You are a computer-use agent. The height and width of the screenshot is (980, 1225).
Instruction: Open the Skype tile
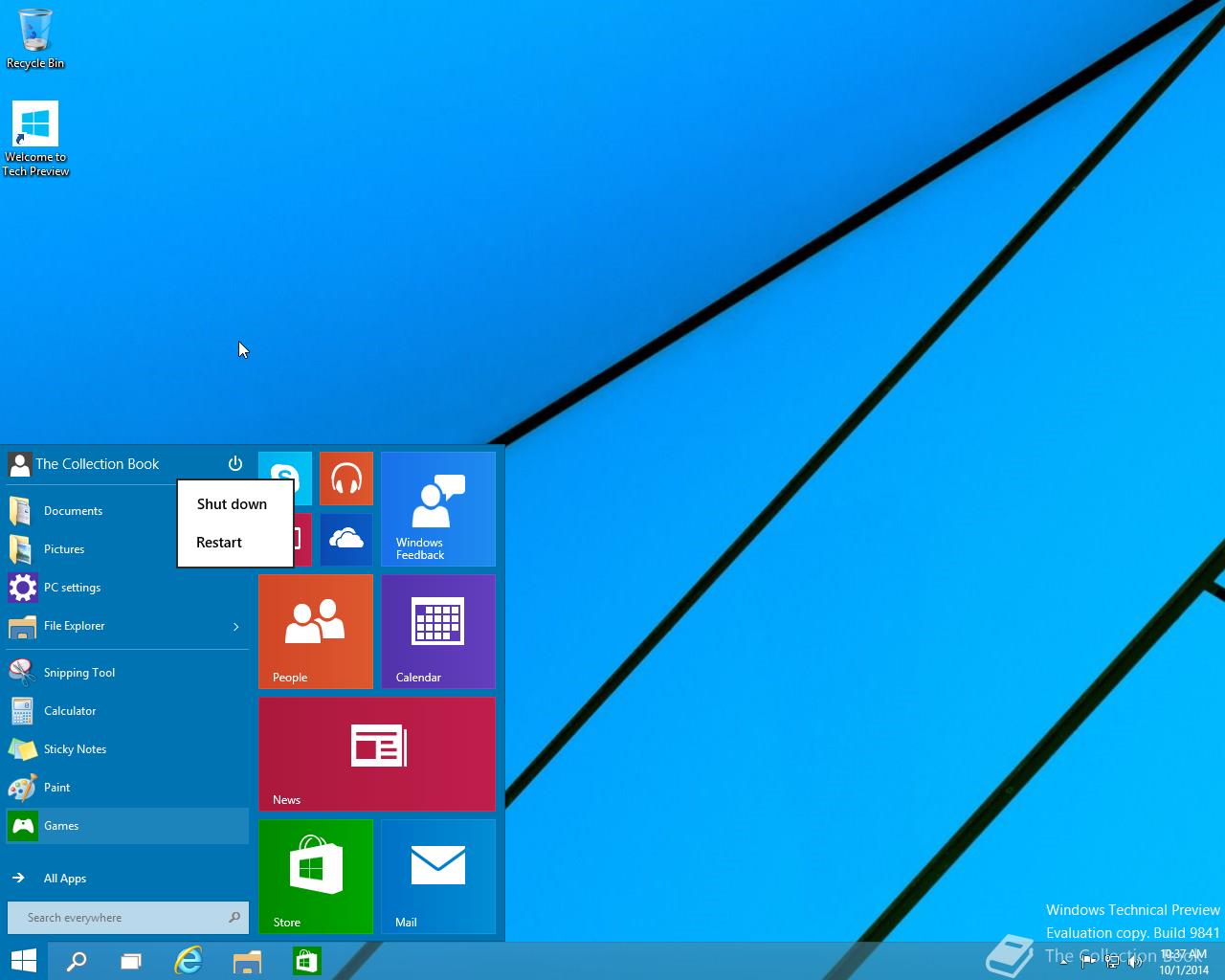(x=285, y=467)
